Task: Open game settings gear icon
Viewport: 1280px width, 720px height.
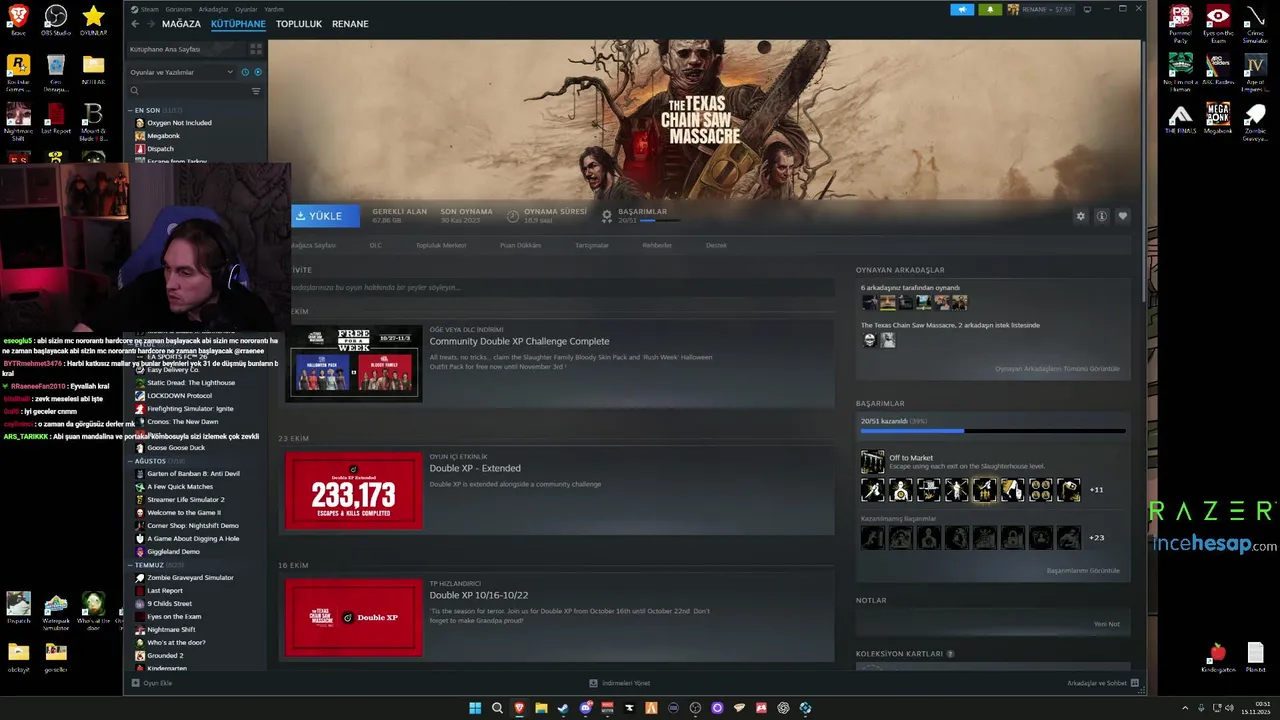Action: pyautogui.click(x=1080, y=216)
